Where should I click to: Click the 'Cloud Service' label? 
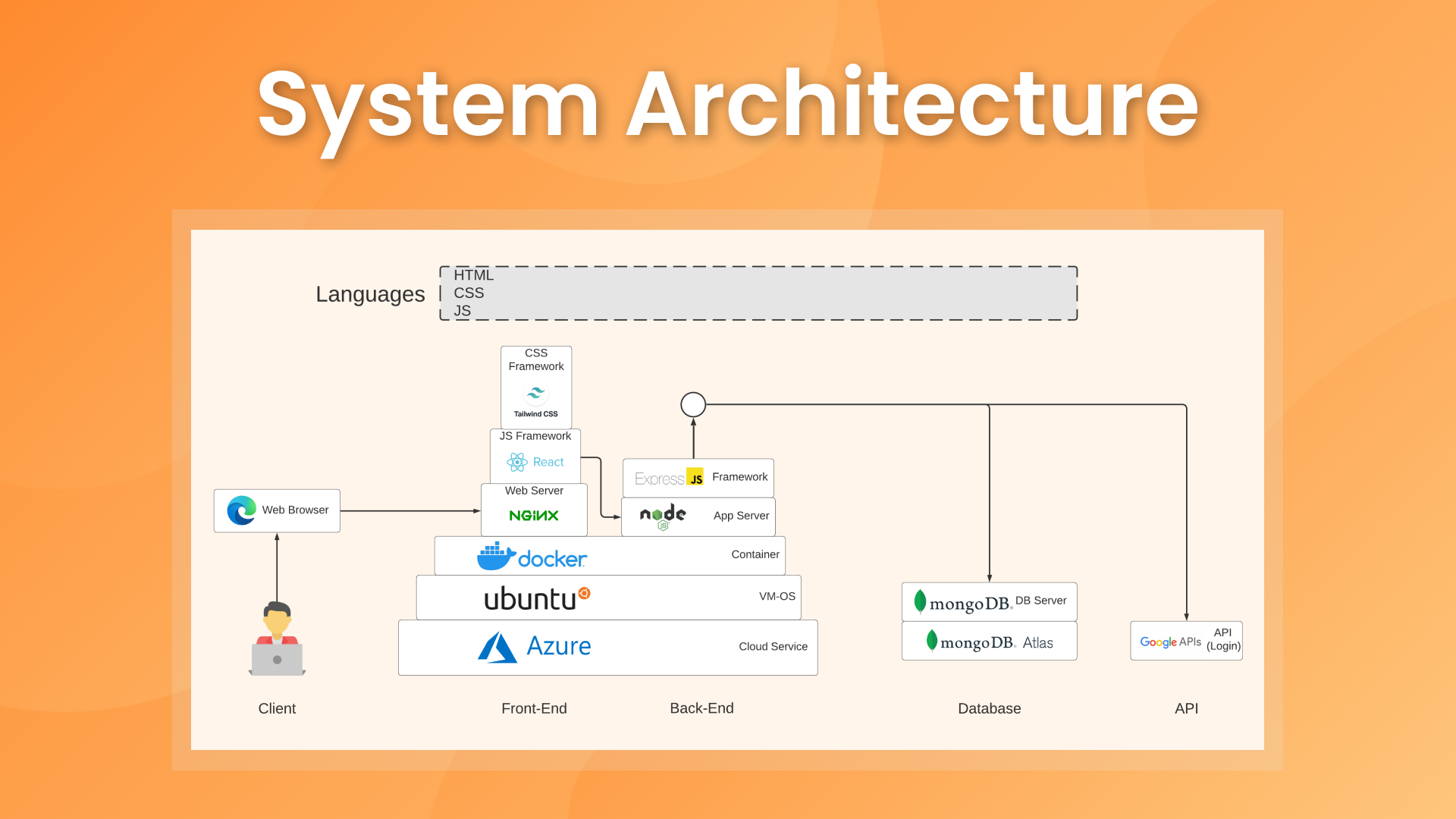(x=773, y=647)
